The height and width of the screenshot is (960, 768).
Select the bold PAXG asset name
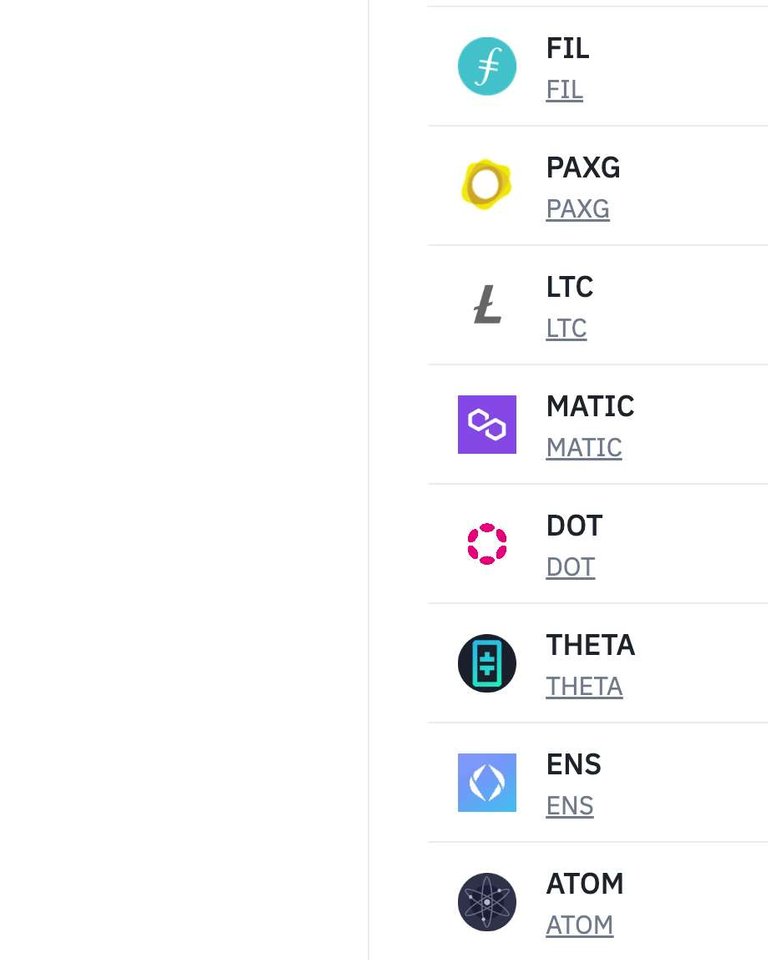click(583, 167)
